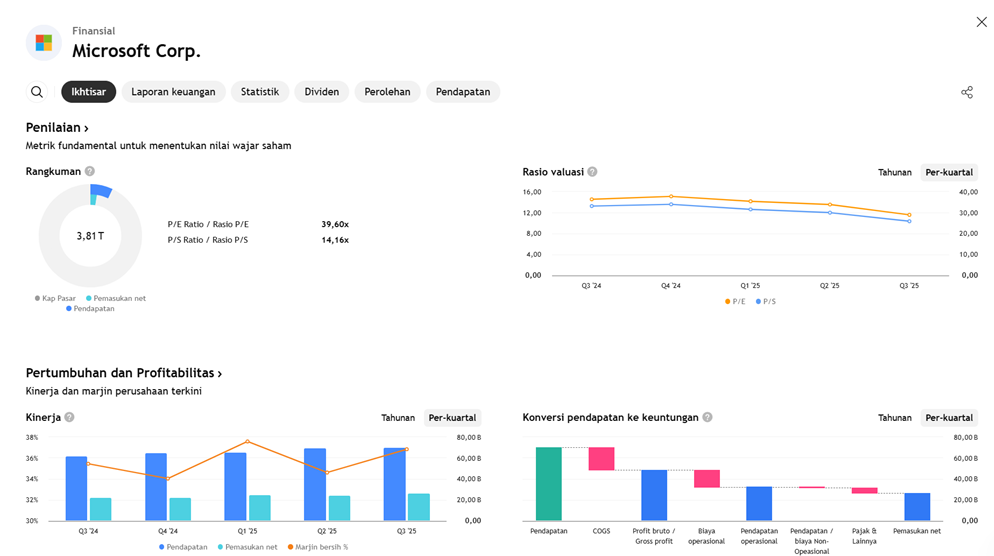The image size is (994, 556).
Task: Toggle Marjin bersih % legend
Action: 318,547
